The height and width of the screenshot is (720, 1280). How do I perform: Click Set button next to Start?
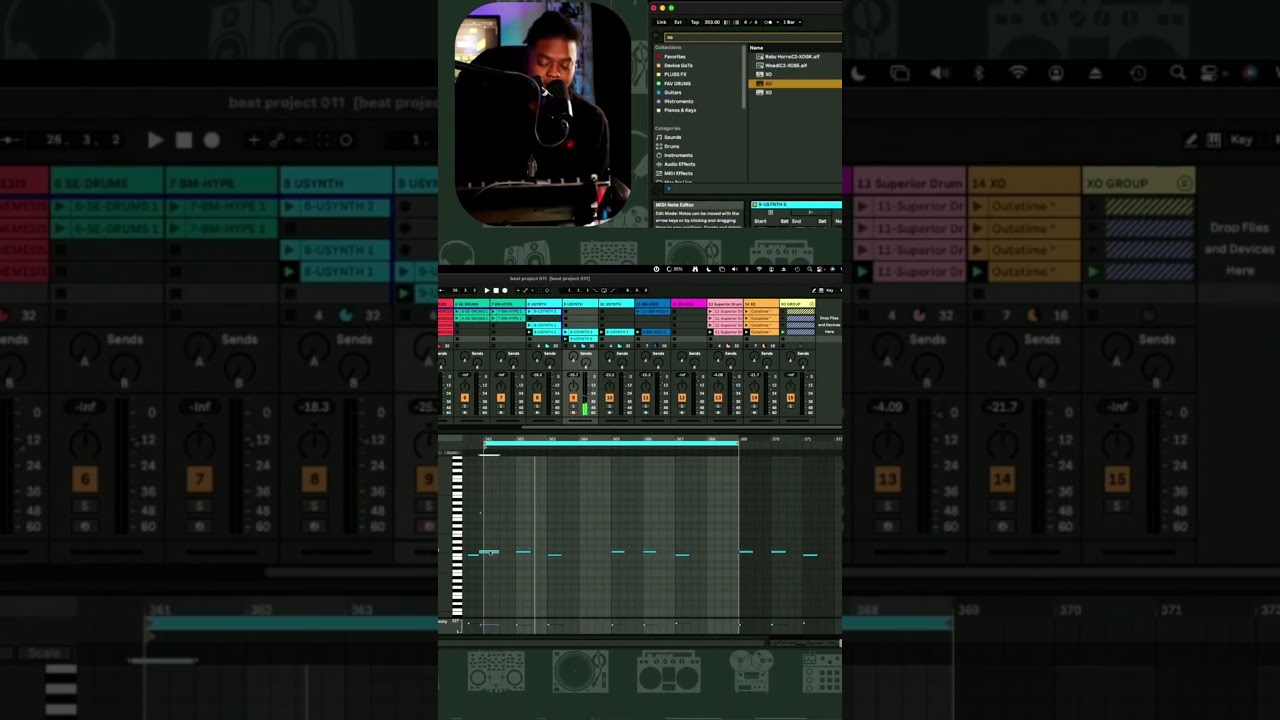pyautogui.click(x=784, y=221)
